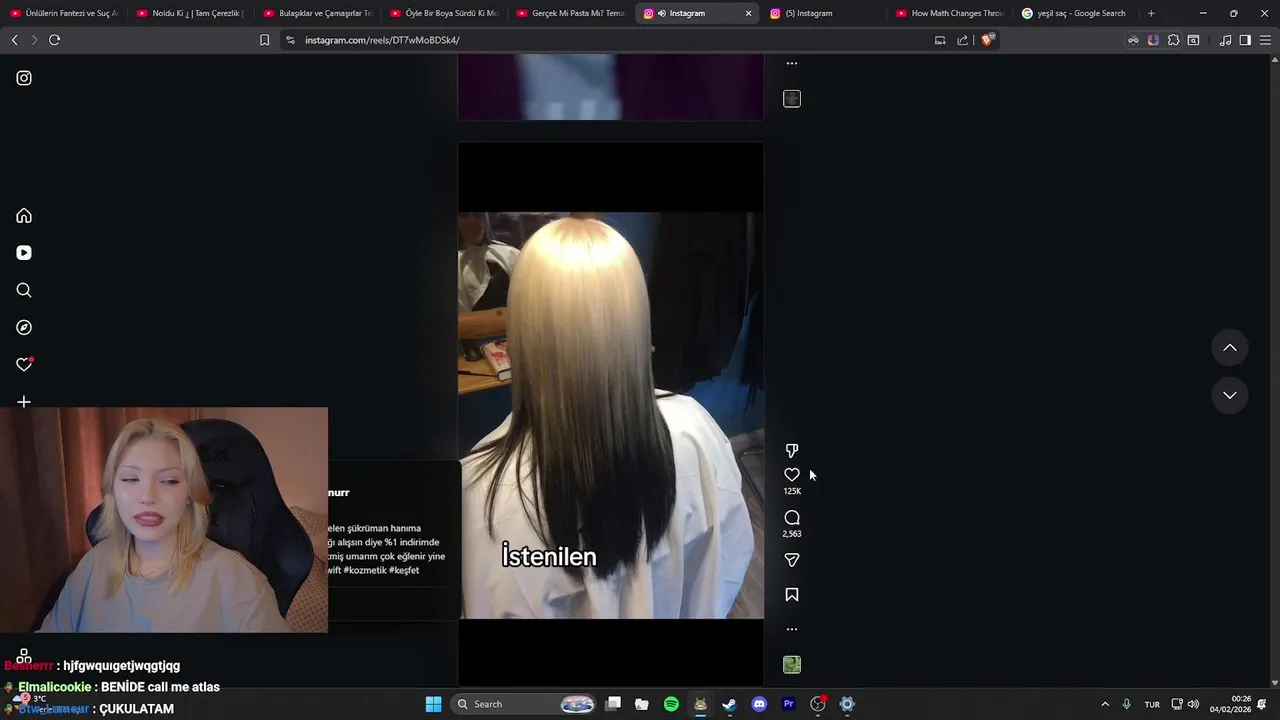Click the microphone tray icon
The height and width of the screenshot is (720, 1280).
(1127, 704)
